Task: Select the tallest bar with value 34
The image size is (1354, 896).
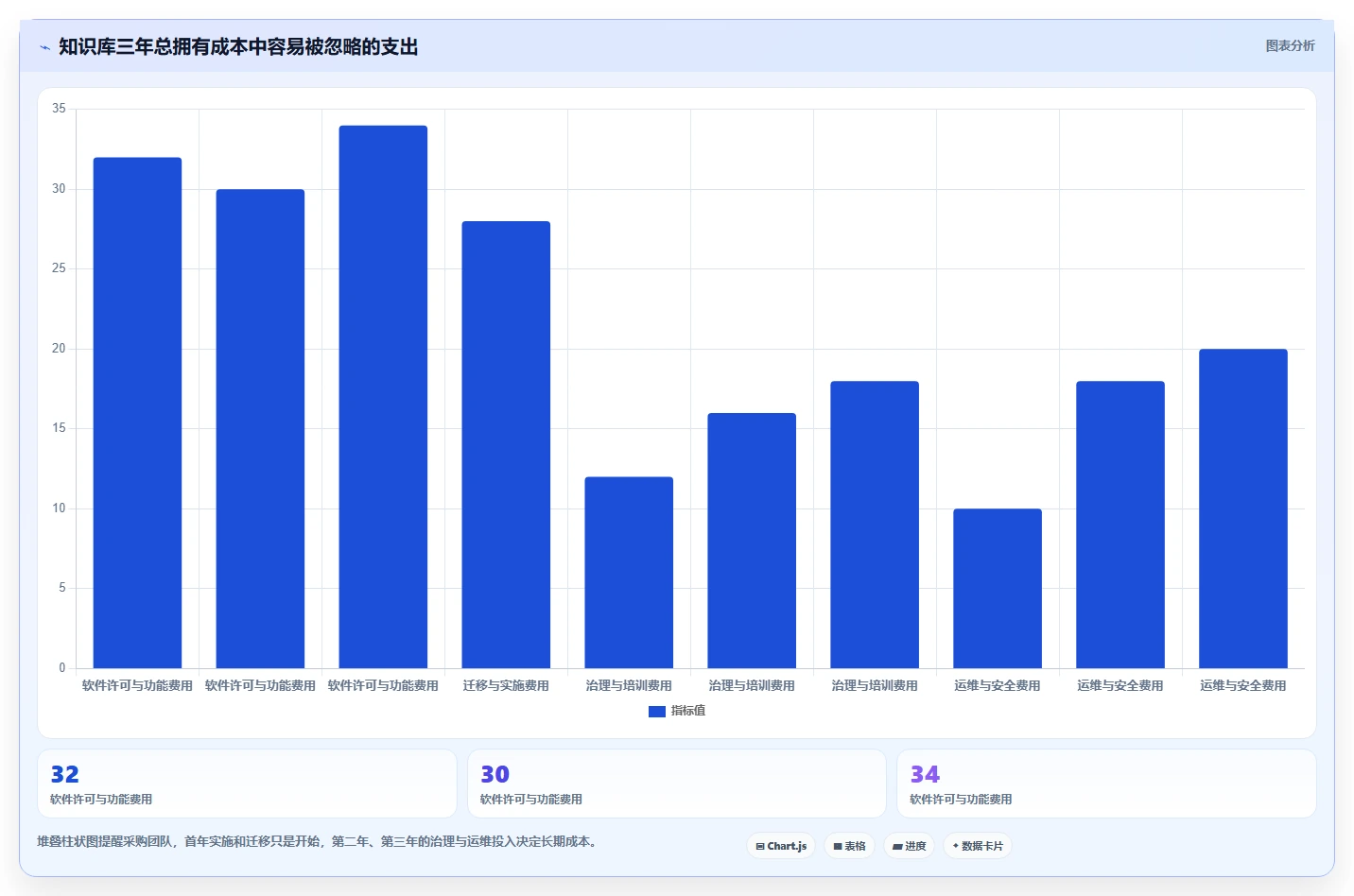Action: click(x=383, y=397)
